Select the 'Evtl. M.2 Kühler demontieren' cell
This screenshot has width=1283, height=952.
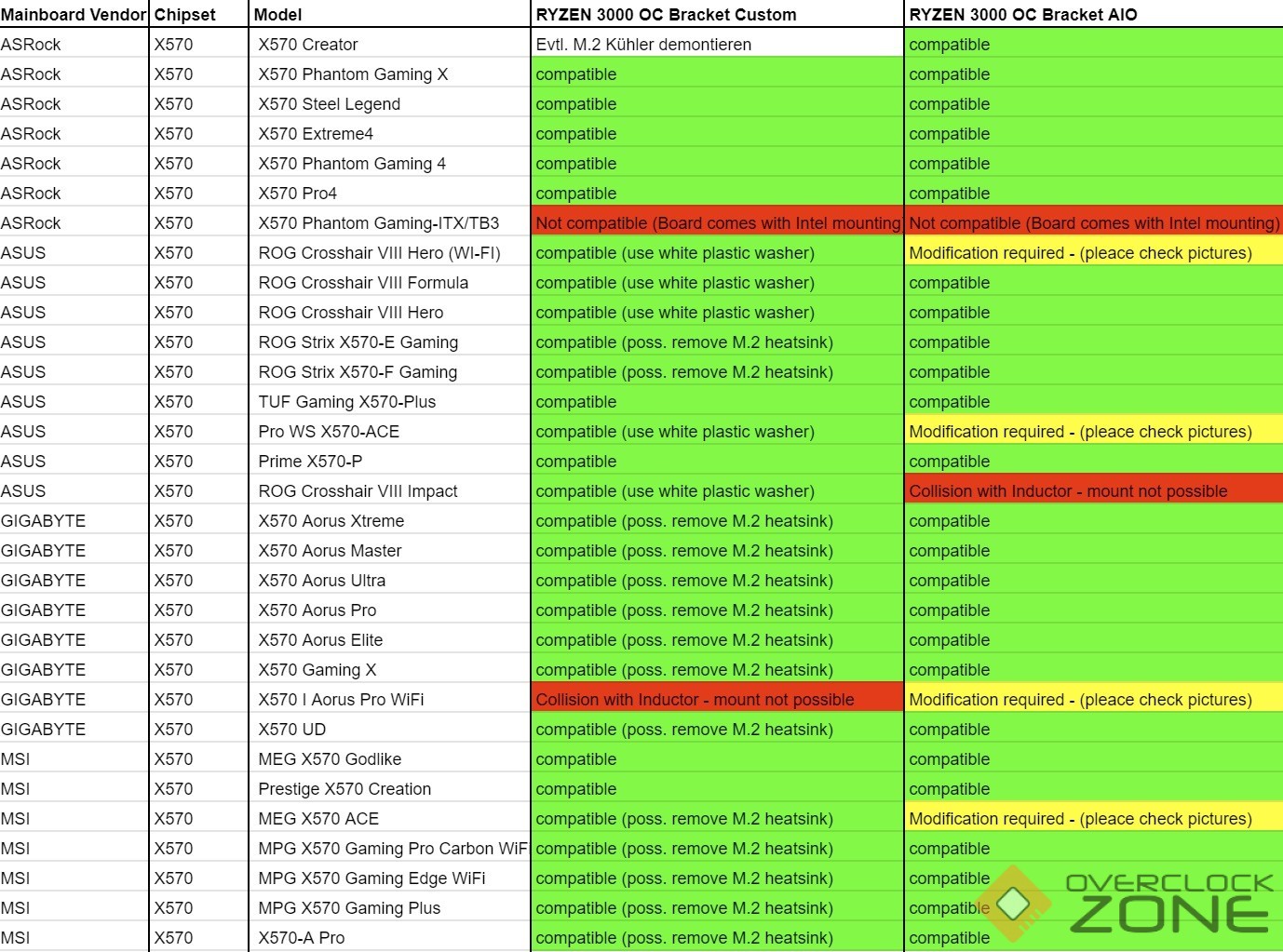pos(717,44)
